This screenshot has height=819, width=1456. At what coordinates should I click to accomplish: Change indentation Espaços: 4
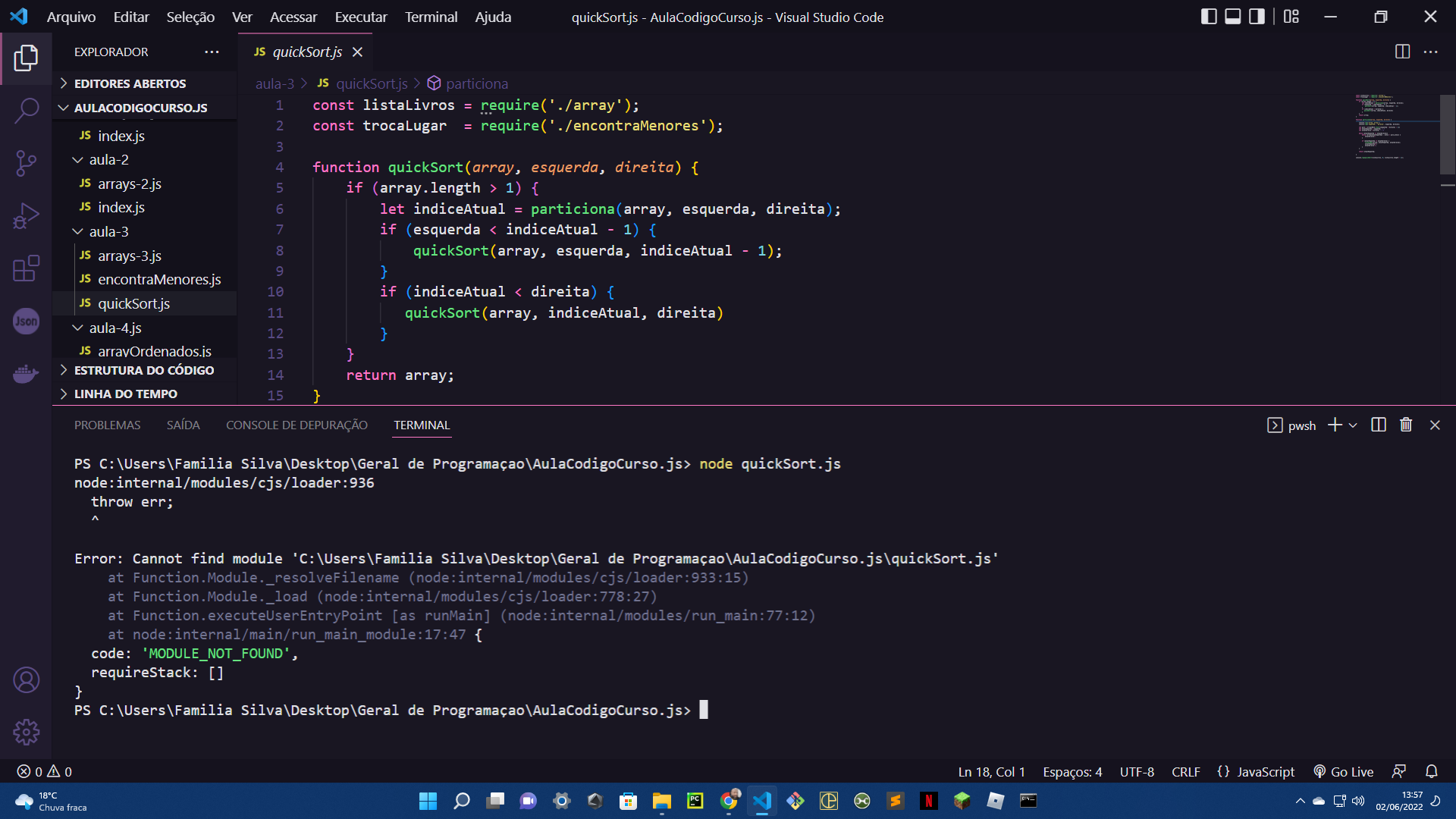(1072, 771)
